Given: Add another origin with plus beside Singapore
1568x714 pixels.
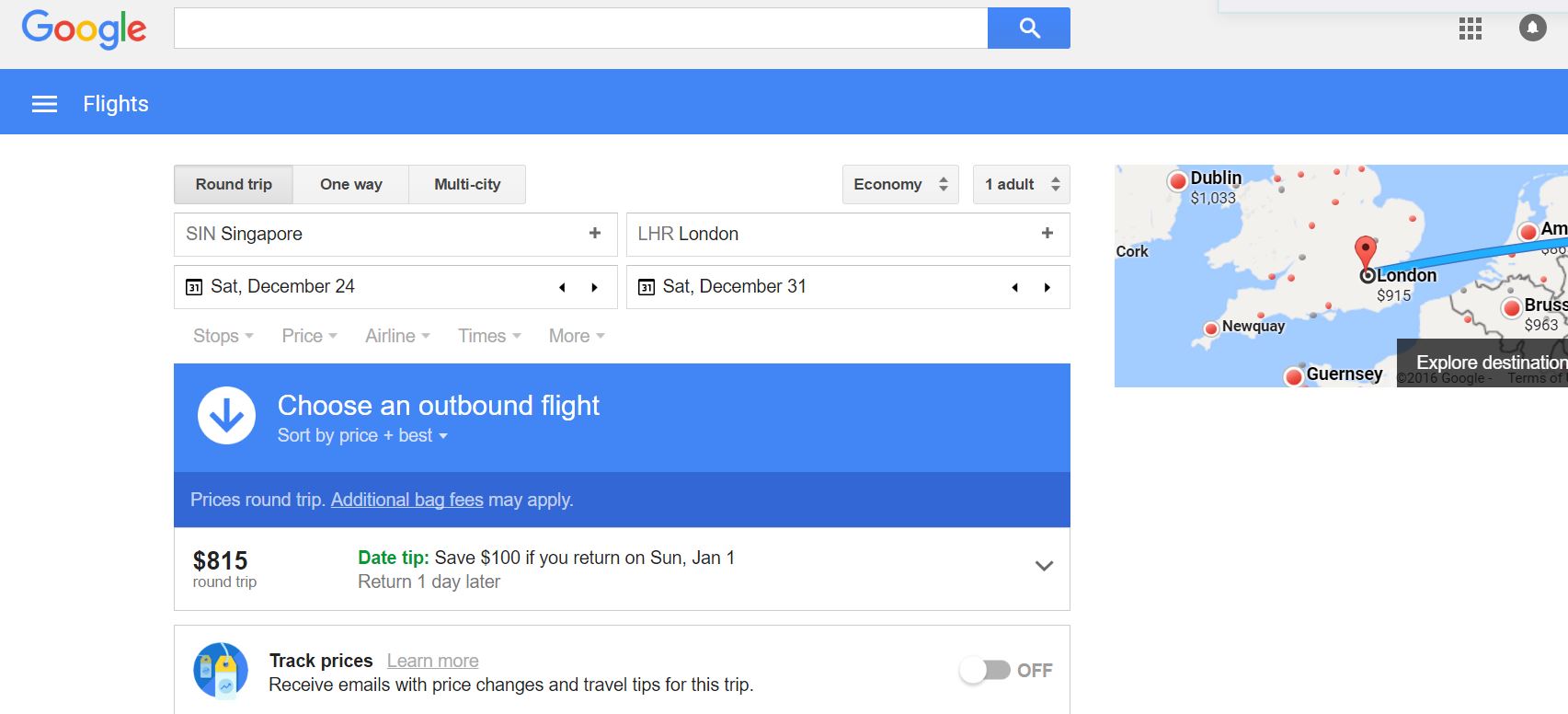Looking at the screenshot, I should click(x=595, y=234).
